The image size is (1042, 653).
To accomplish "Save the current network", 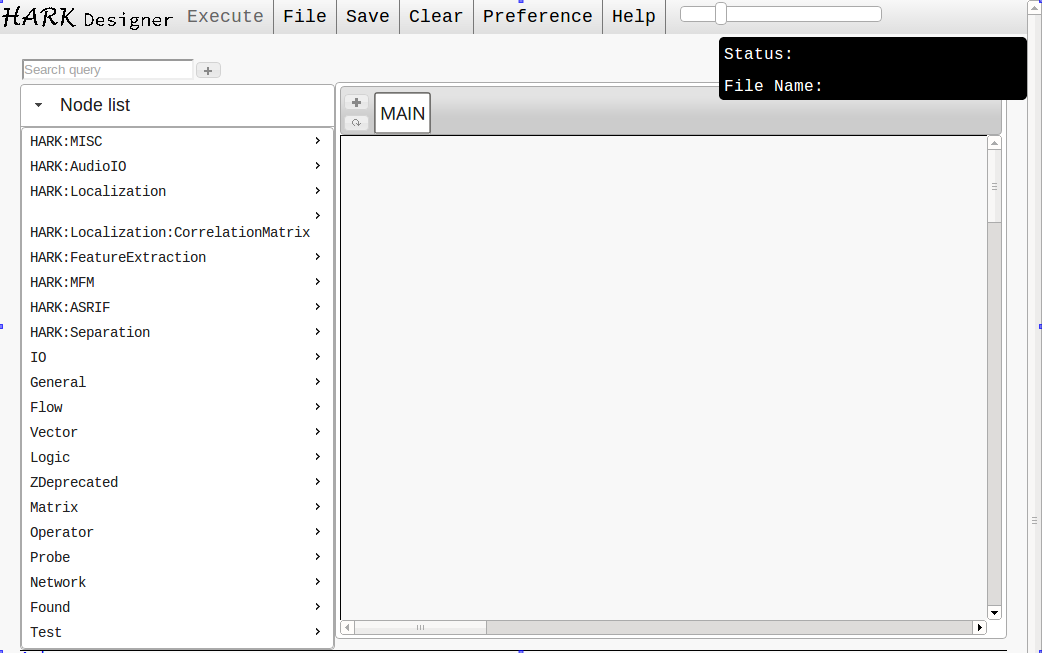I will (x=367, y=16).
